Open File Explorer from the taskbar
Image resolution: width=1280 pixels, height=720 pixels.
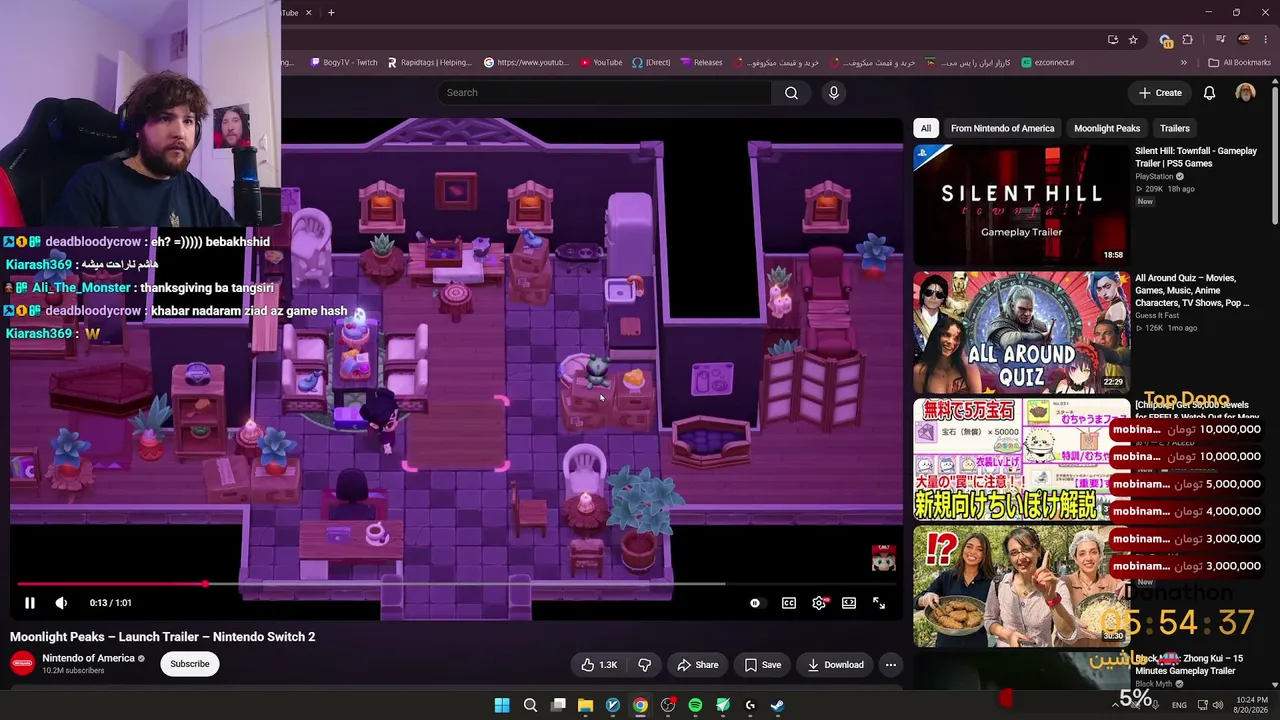pos(586,705)
